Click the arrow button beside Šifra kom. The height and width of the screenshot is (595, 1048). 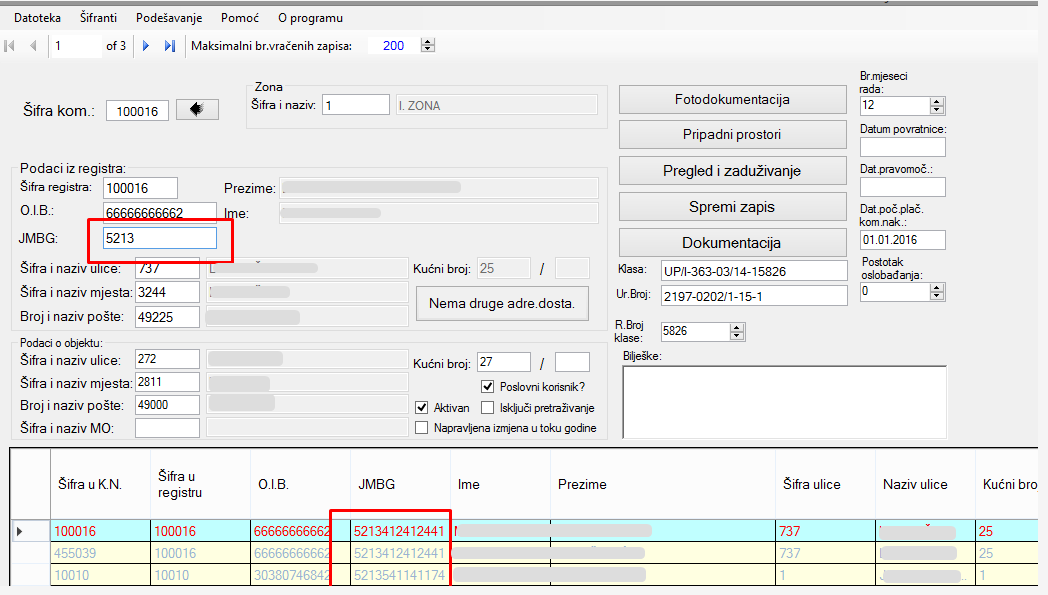click(x=197, y=110)
